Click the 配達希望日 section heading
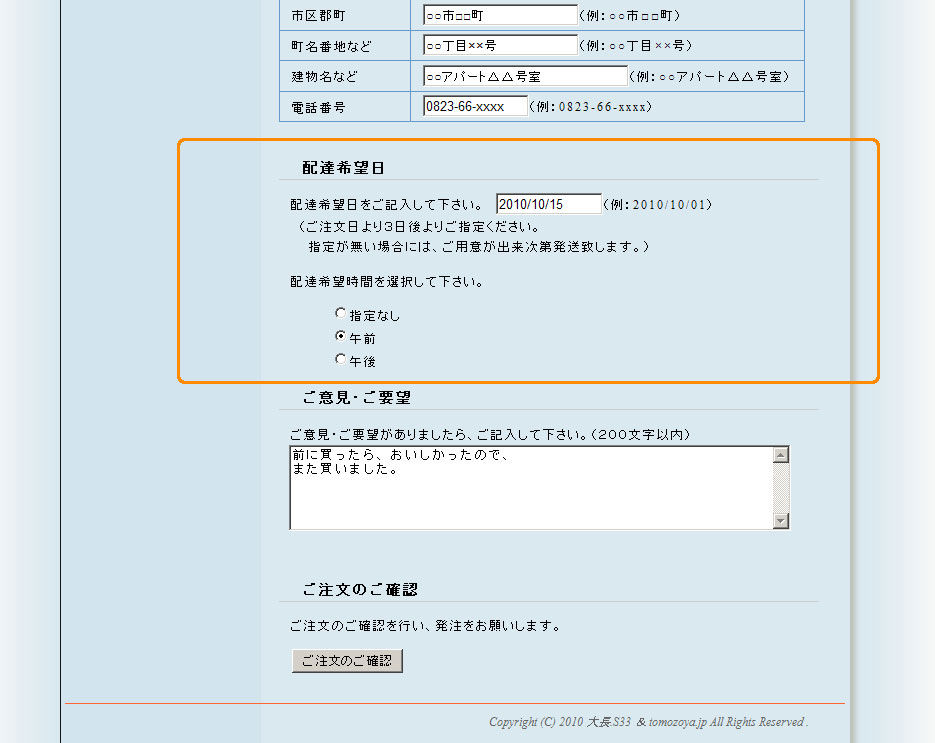Screen dimensions: 935x743 (343, 168)
